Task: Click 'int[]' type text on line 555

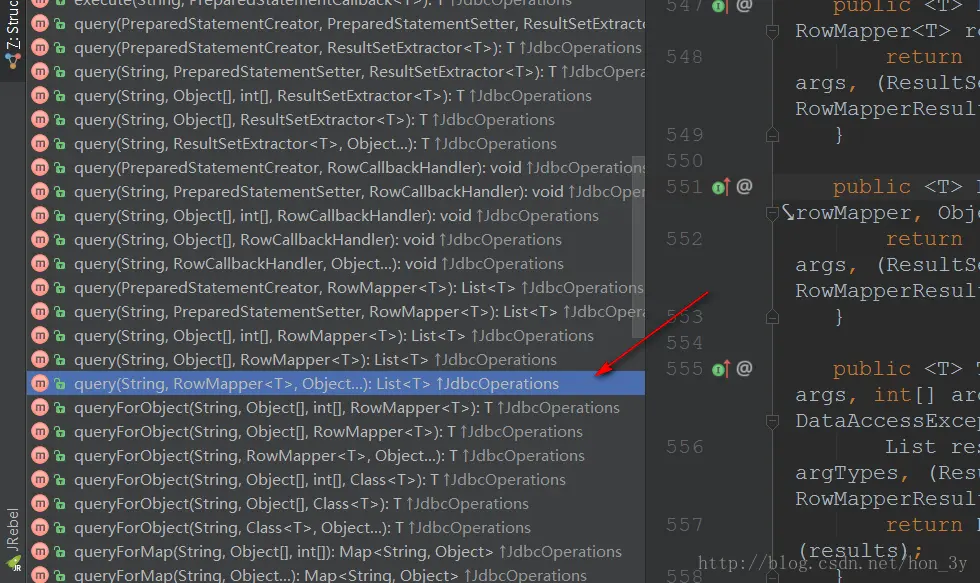Action: click(904, 395)
